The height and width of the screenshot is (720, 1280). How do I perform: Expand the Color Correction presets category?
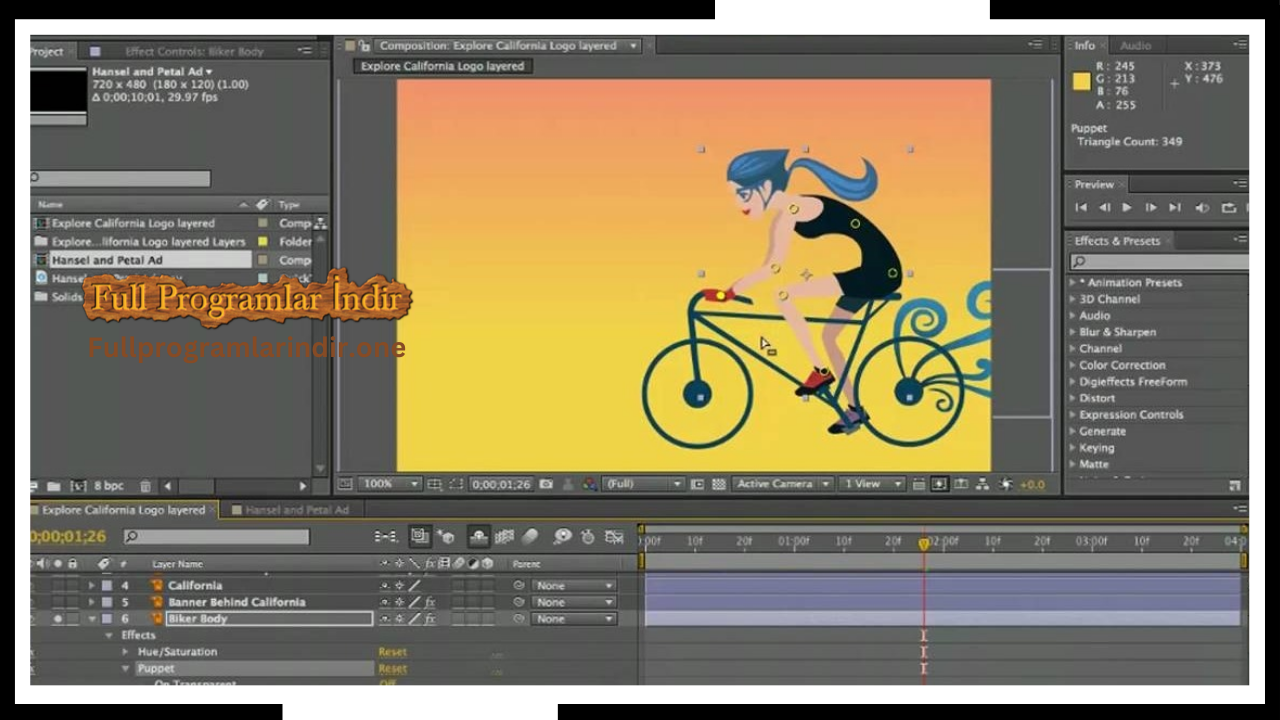pyautogui.click(x=1072, y=365)
